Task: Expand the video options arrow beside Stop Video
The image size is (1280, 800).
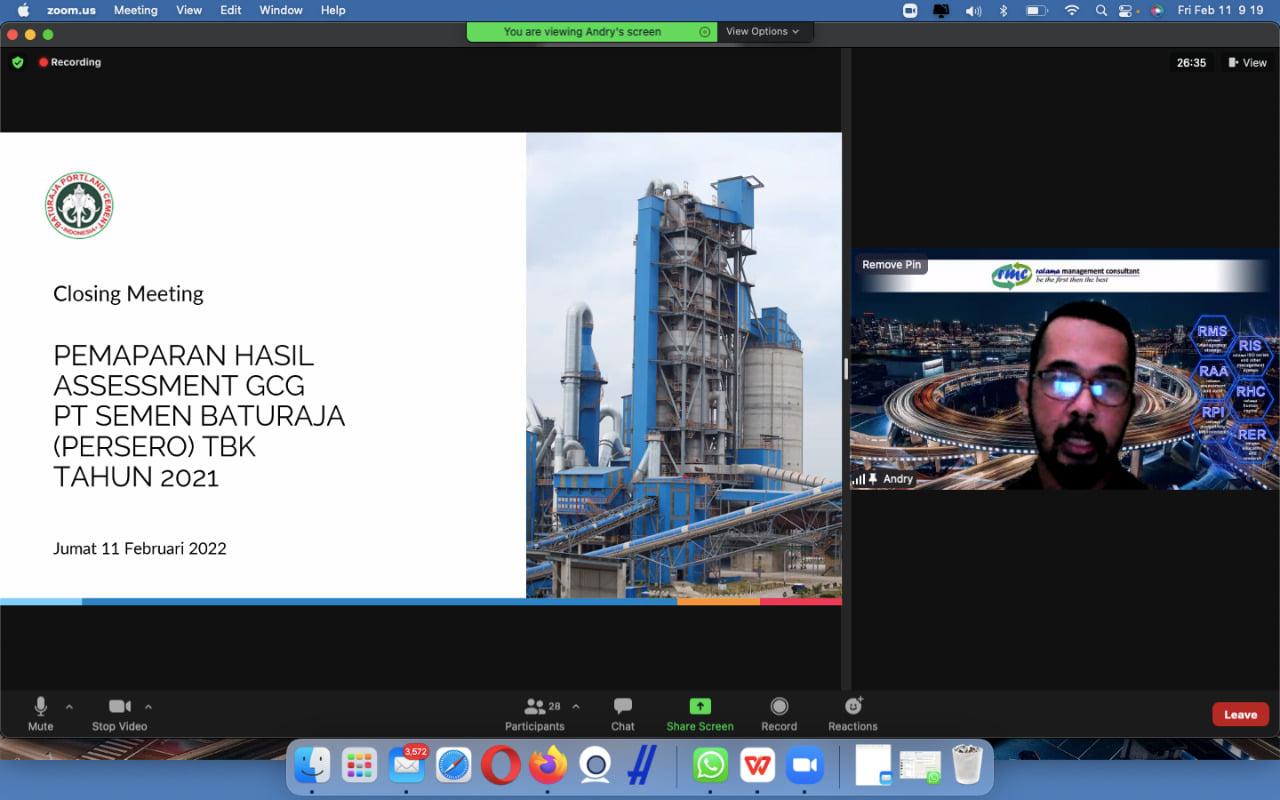Action: tap(149, 706)
